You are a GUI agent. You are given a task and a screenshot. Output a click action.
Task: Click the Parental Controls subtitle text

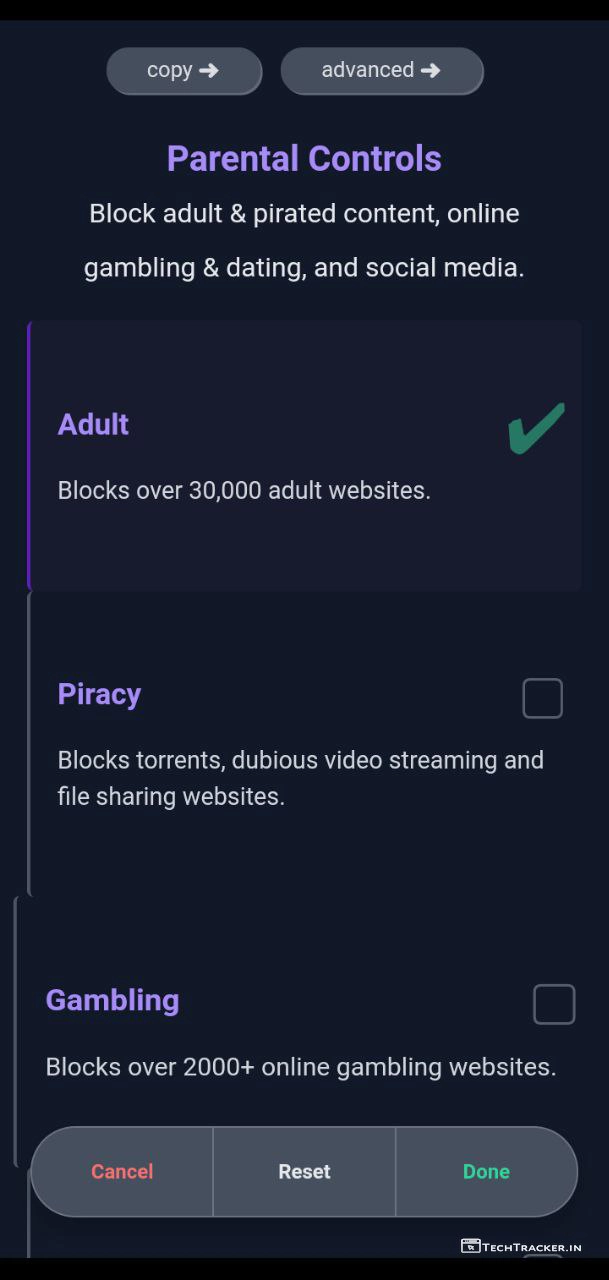304,240
